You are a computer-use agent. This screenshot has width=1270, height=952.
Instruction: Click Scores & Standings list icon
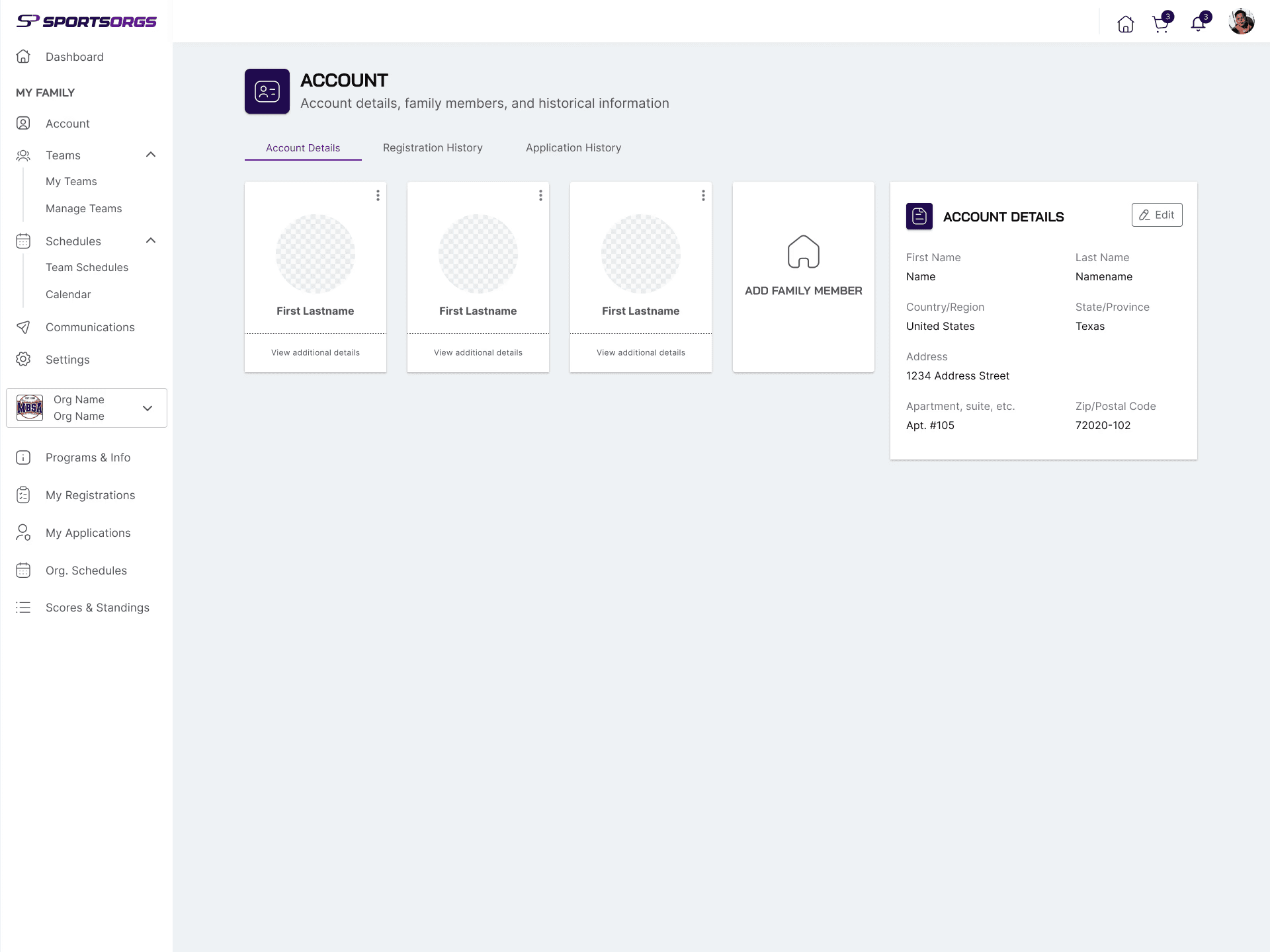[23, 608]
